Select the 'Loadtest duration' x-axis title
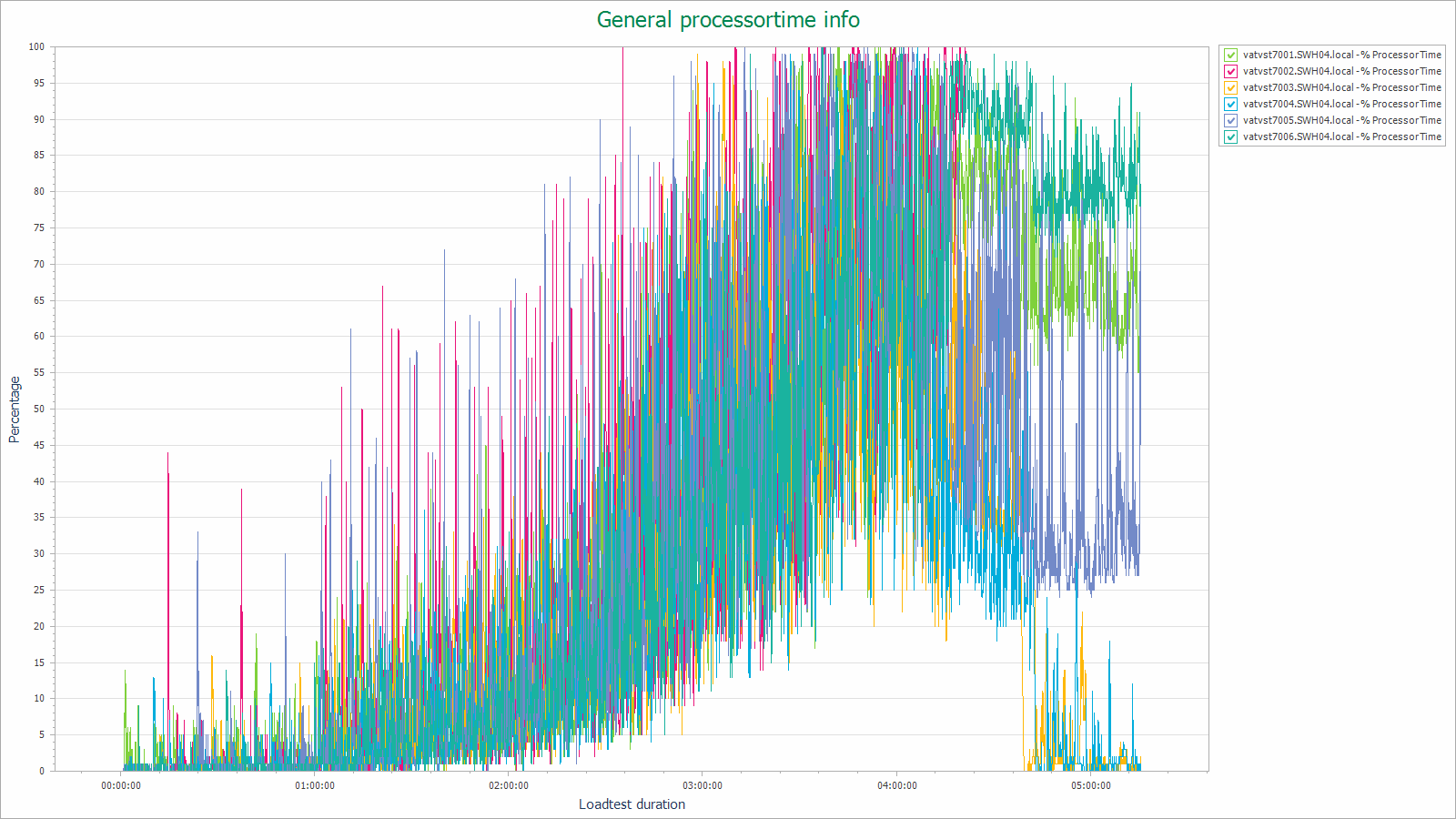 [x=632, y=804]
